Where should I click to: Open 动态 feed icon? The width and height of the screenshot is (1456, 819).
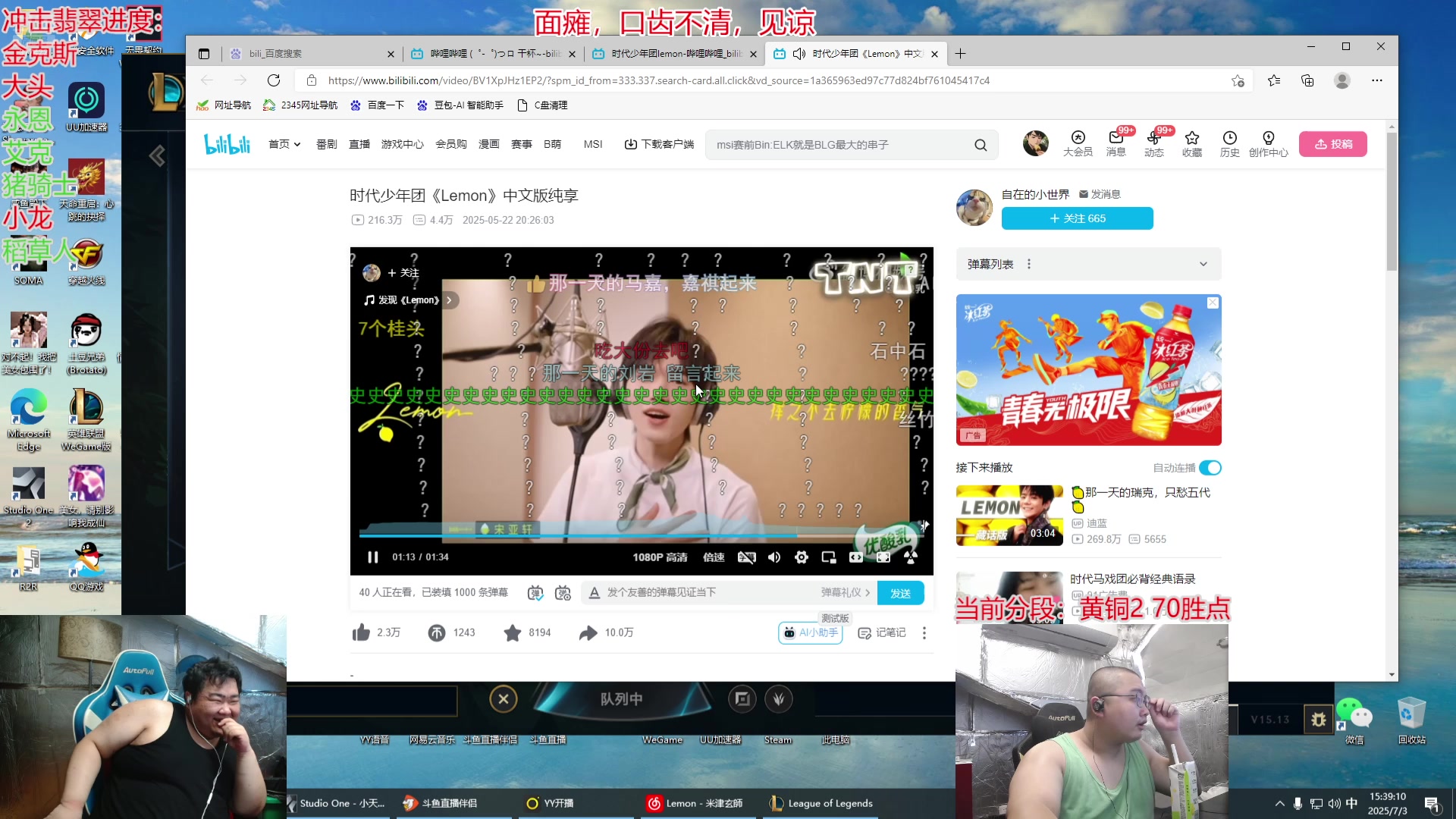tap(1153, 143)
